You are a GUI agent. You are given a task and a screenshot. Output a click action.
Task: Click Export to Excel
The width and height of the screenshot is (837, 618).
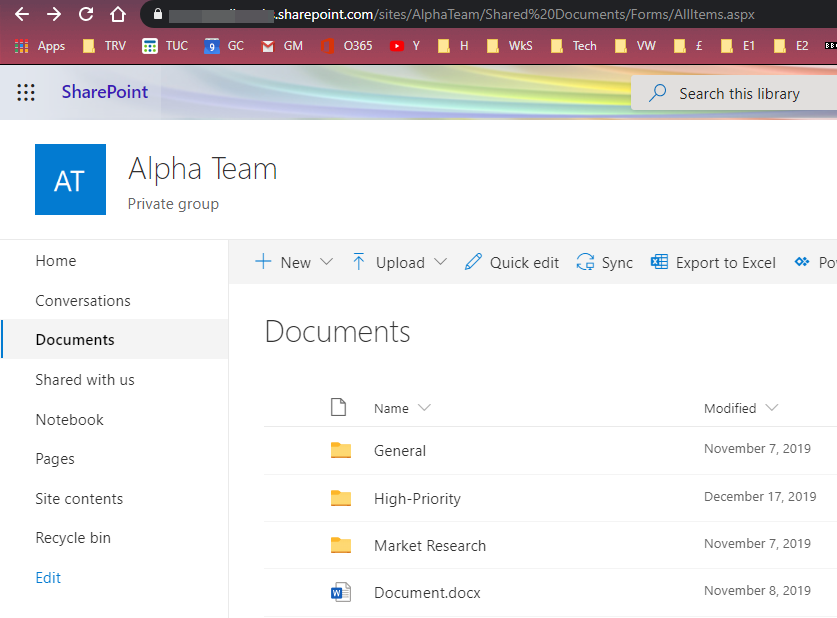pyautogui.click(x=713, y=262)
